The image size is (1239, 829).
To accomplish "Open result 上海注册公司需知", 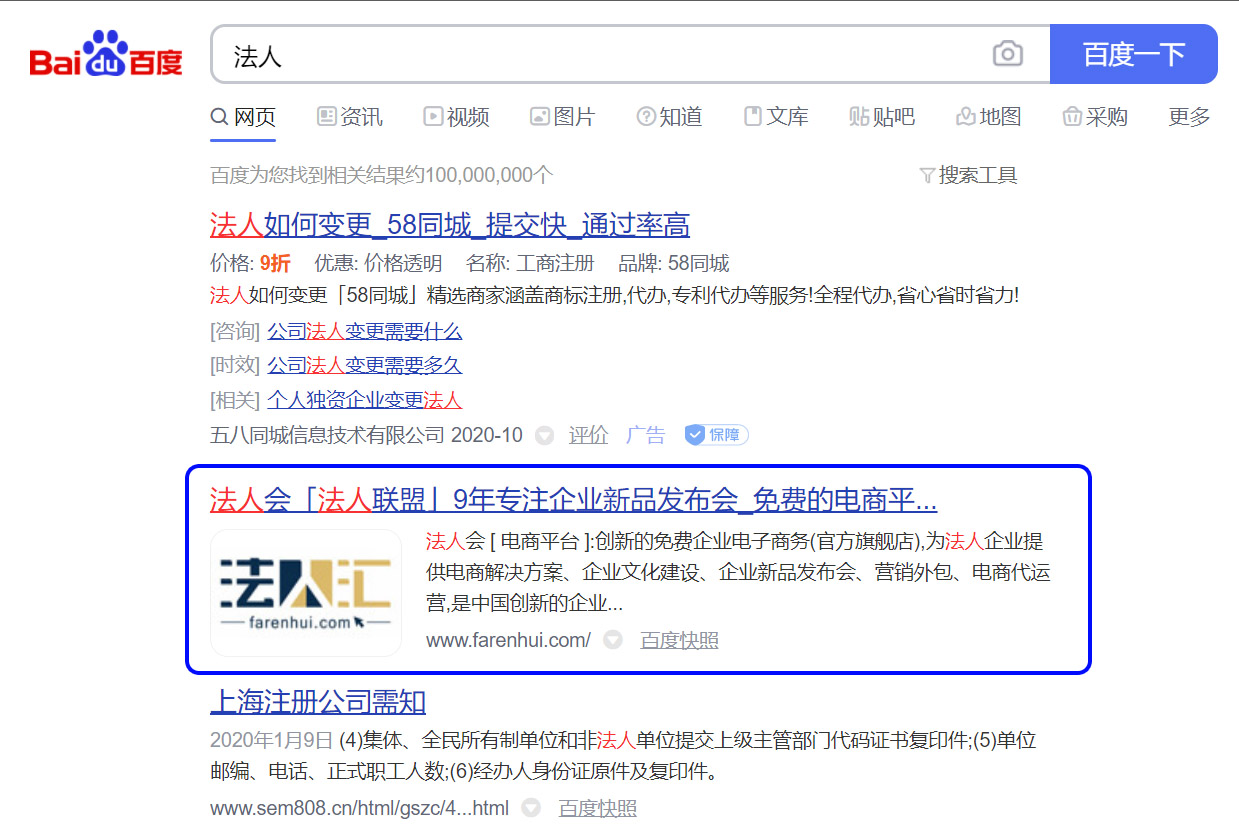I will click(318, 701).
